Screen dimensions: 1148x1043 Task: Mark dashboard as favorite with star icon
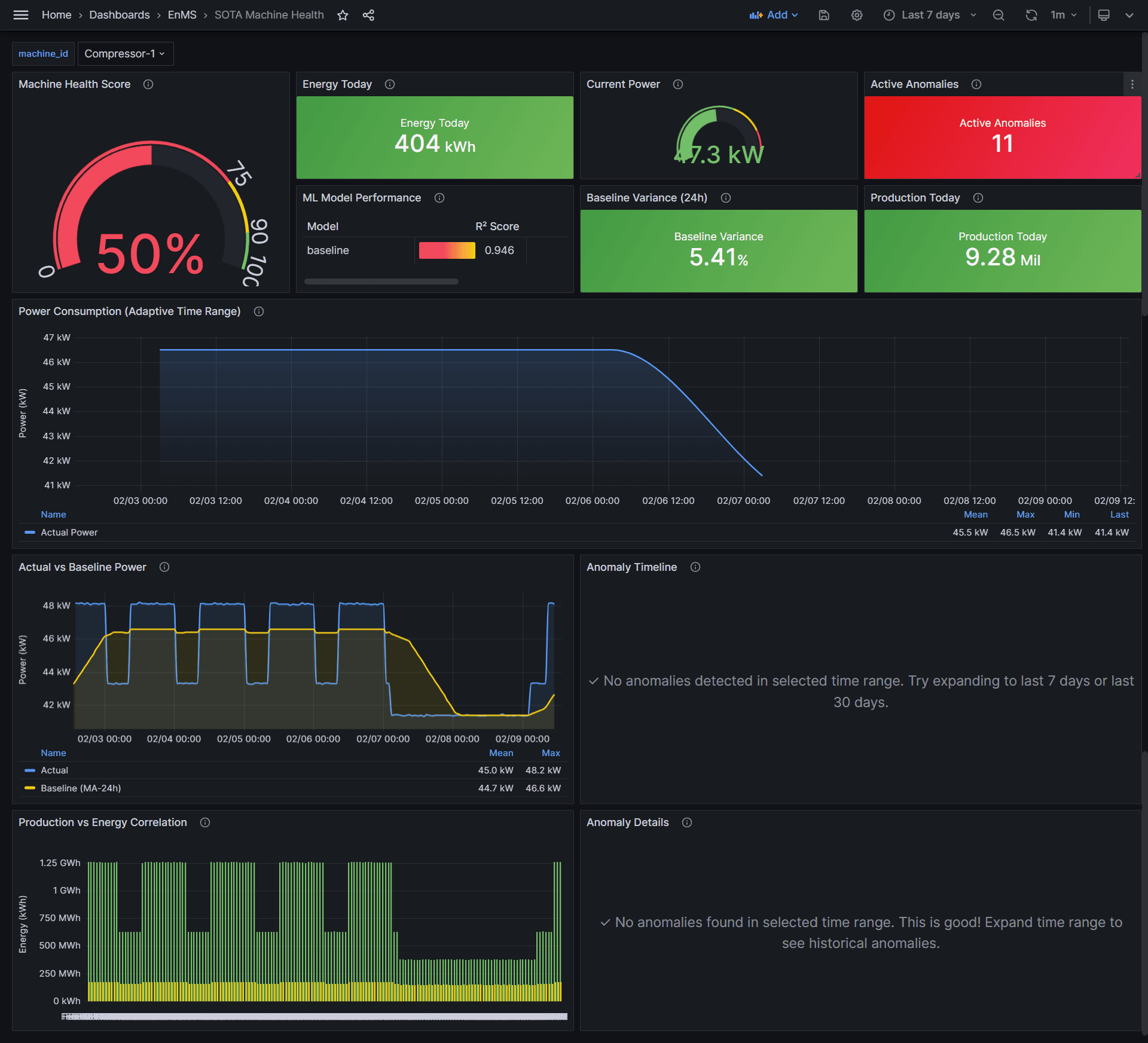(343, 15)
